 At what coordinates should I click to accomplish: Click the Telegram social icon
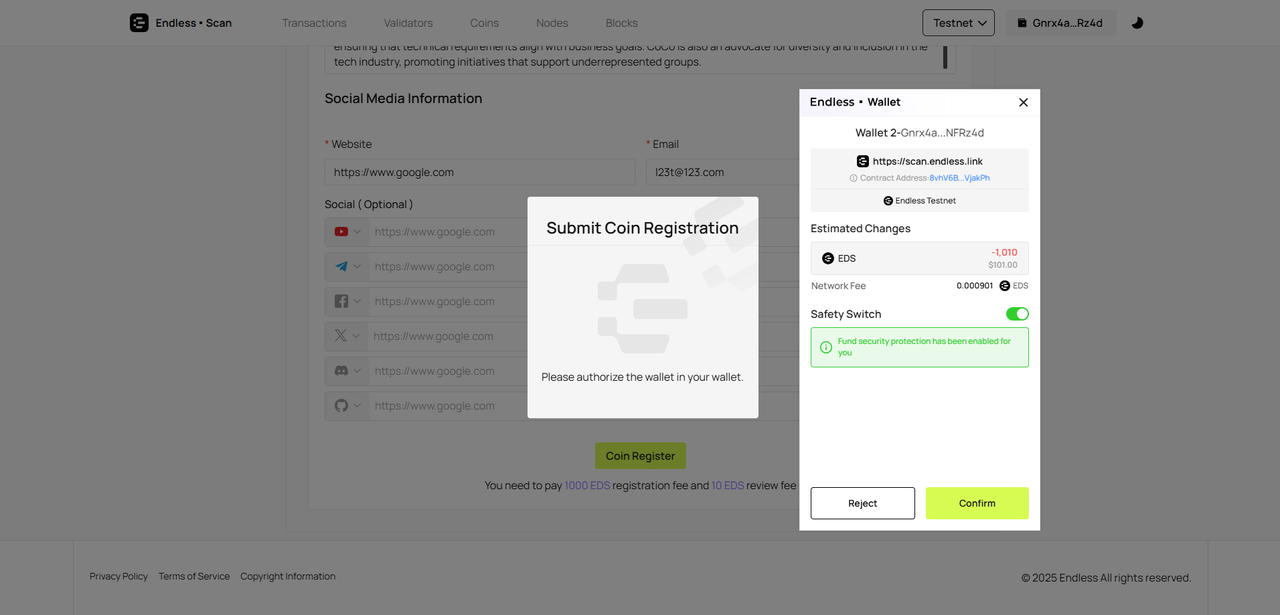pos(341,267)
